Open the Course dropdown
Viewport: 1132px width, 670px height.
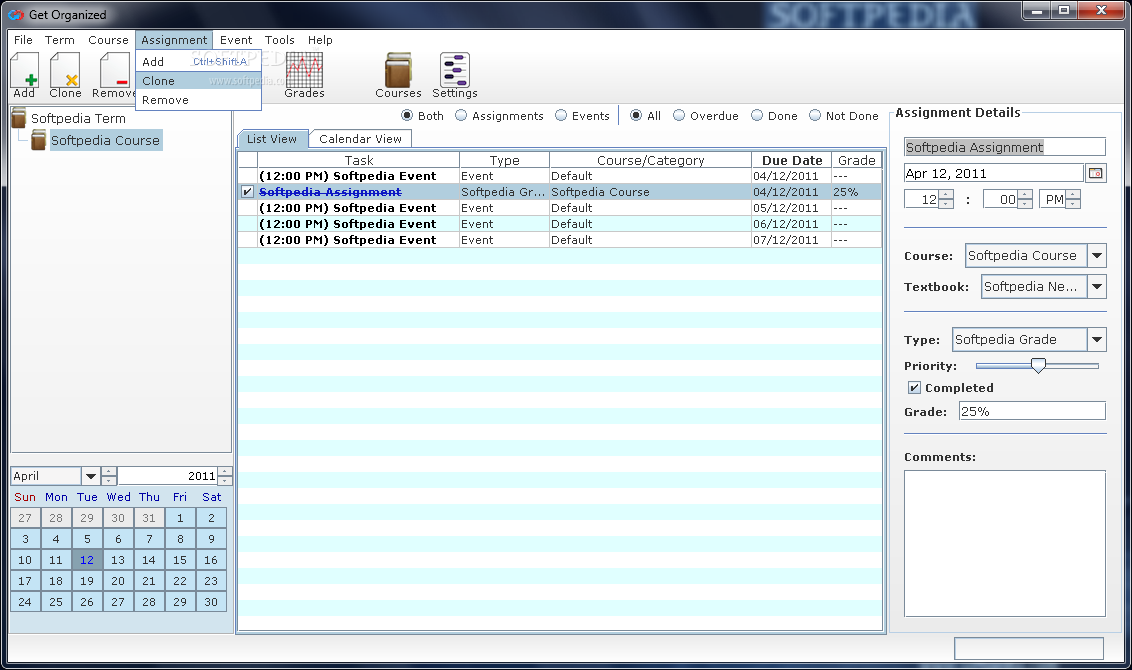1097,256
